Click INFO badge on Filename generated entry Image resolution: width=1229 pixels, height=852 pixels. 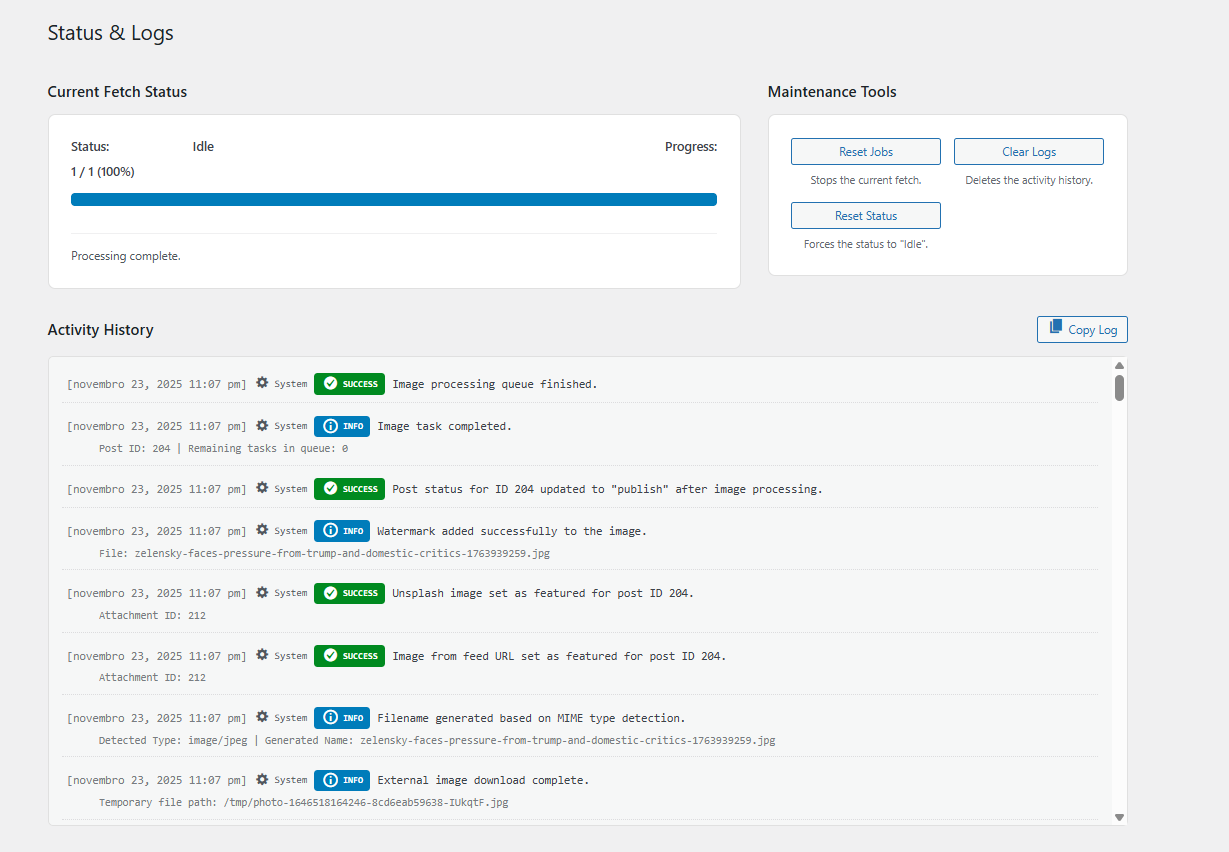tap(342, 718)
